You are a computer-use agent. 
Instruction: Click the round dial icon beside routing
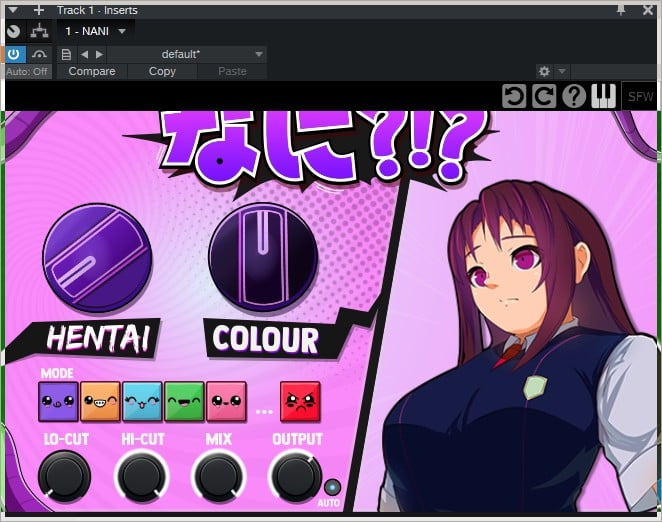[14, 31]
